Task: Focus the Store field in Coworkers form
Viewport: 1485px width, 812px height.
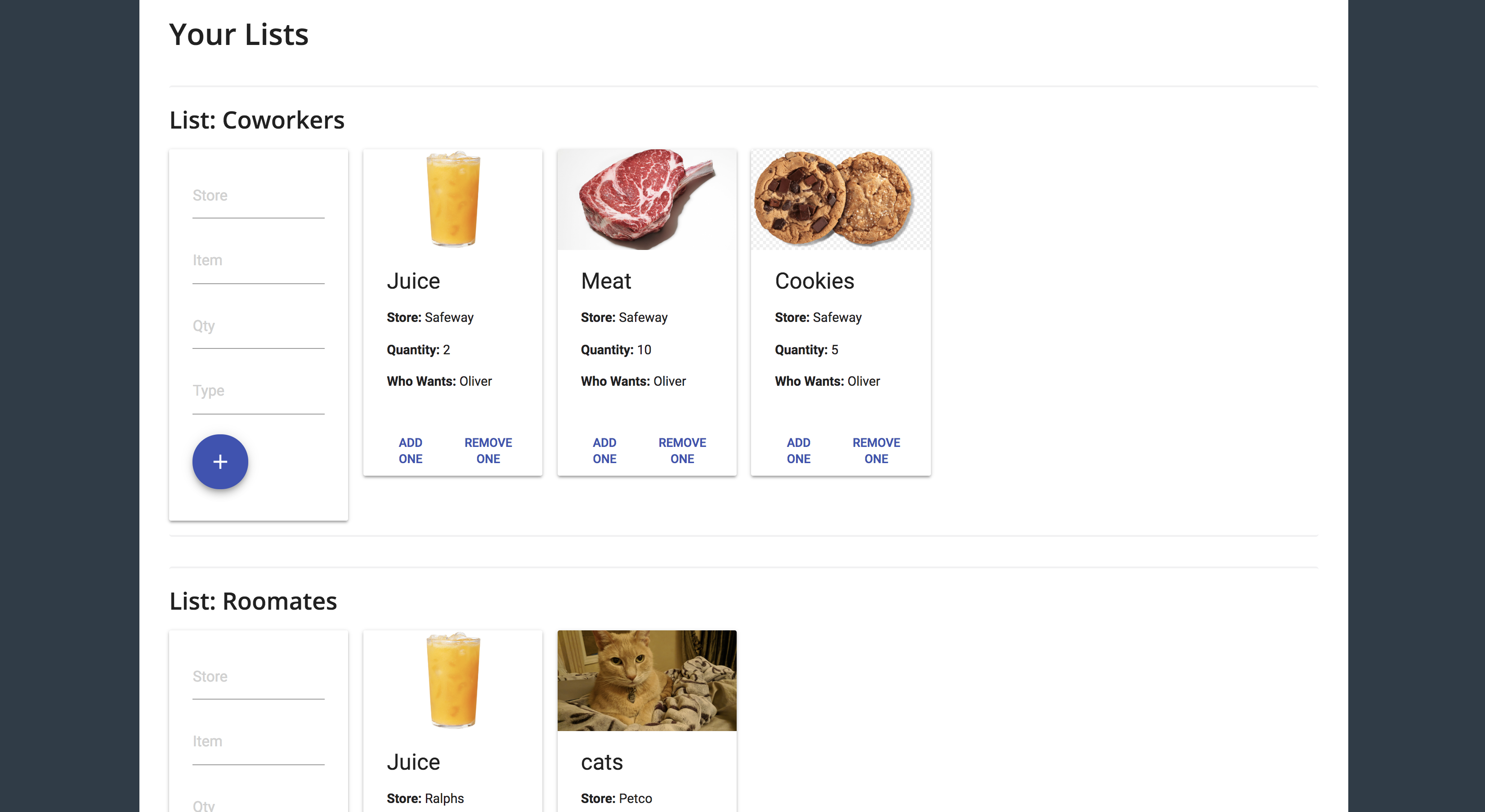Action: 258,196
